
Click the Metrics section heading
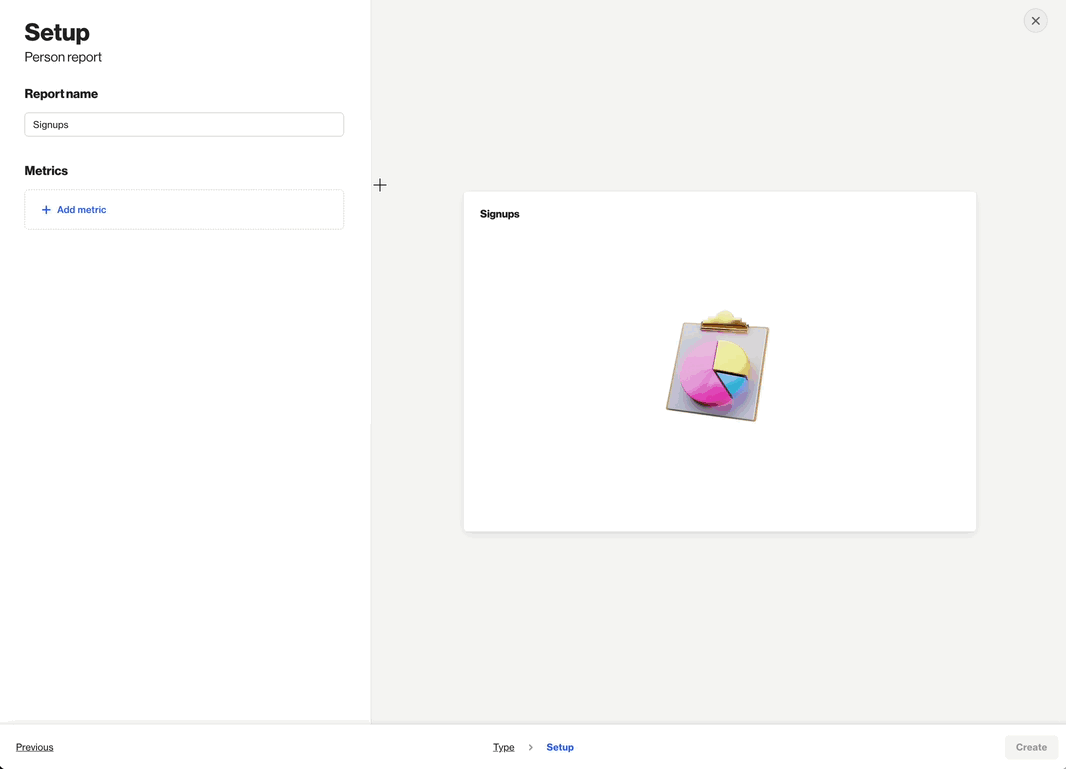(46, 171)
